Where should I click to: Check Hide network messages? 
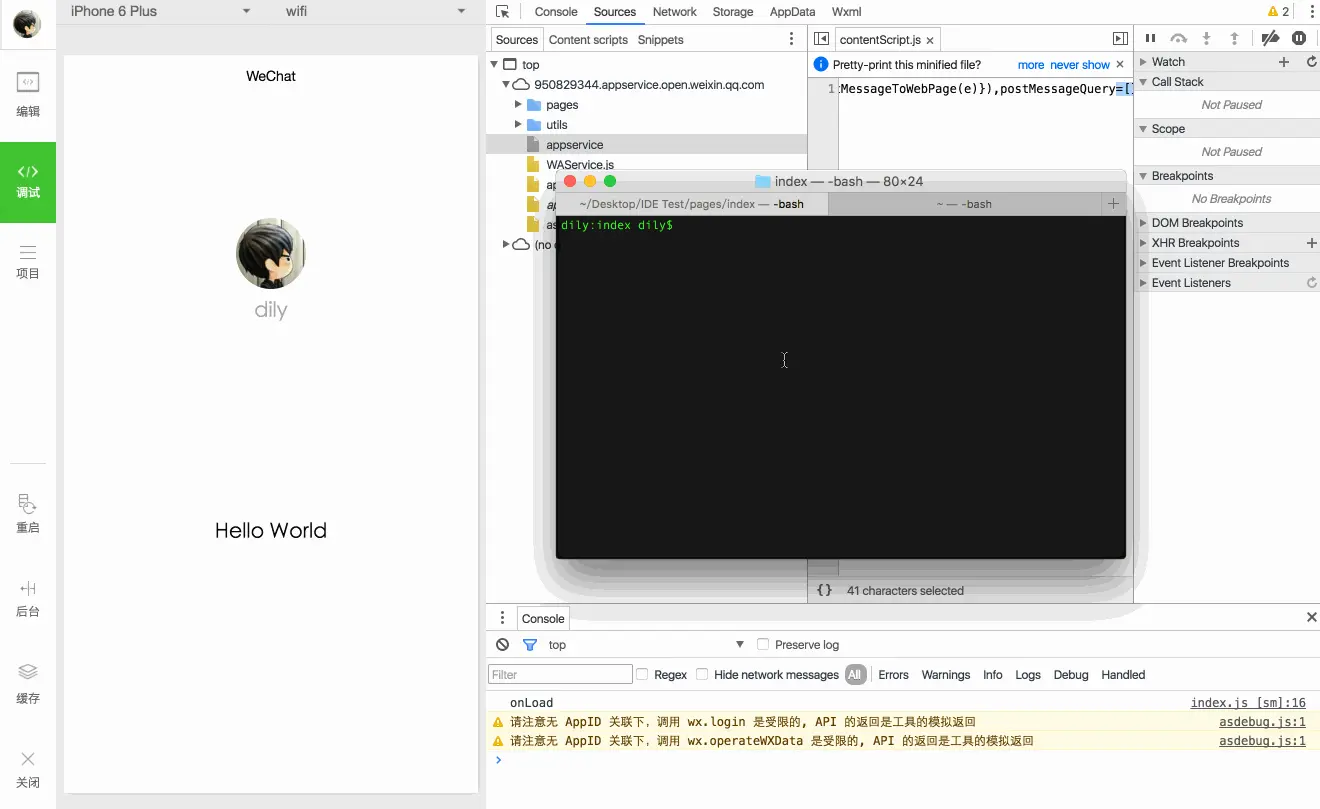702,674
